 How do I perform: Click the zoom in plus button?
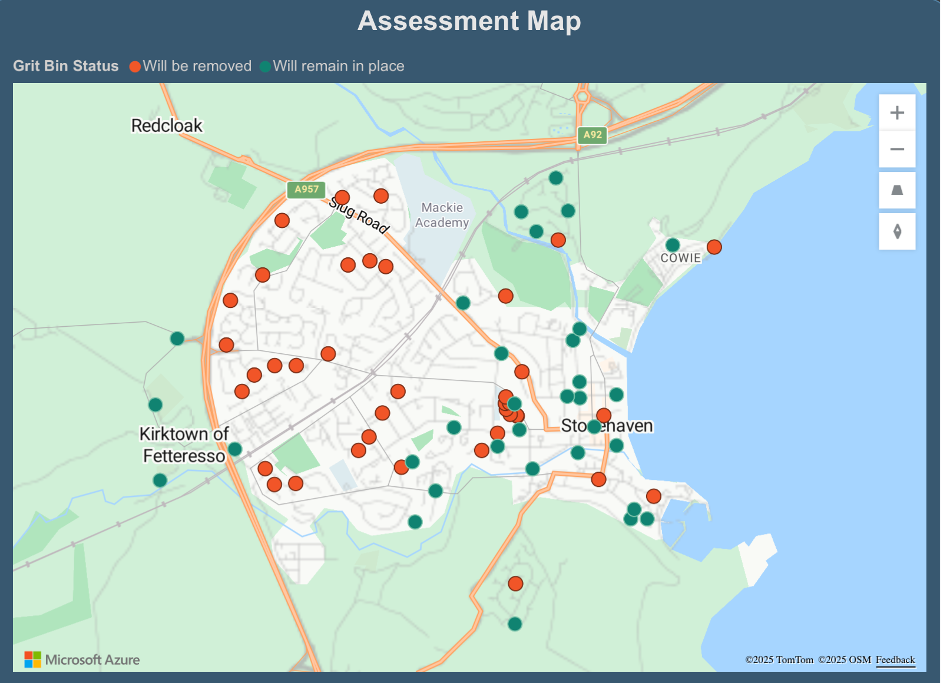click(x=897, y=113)
